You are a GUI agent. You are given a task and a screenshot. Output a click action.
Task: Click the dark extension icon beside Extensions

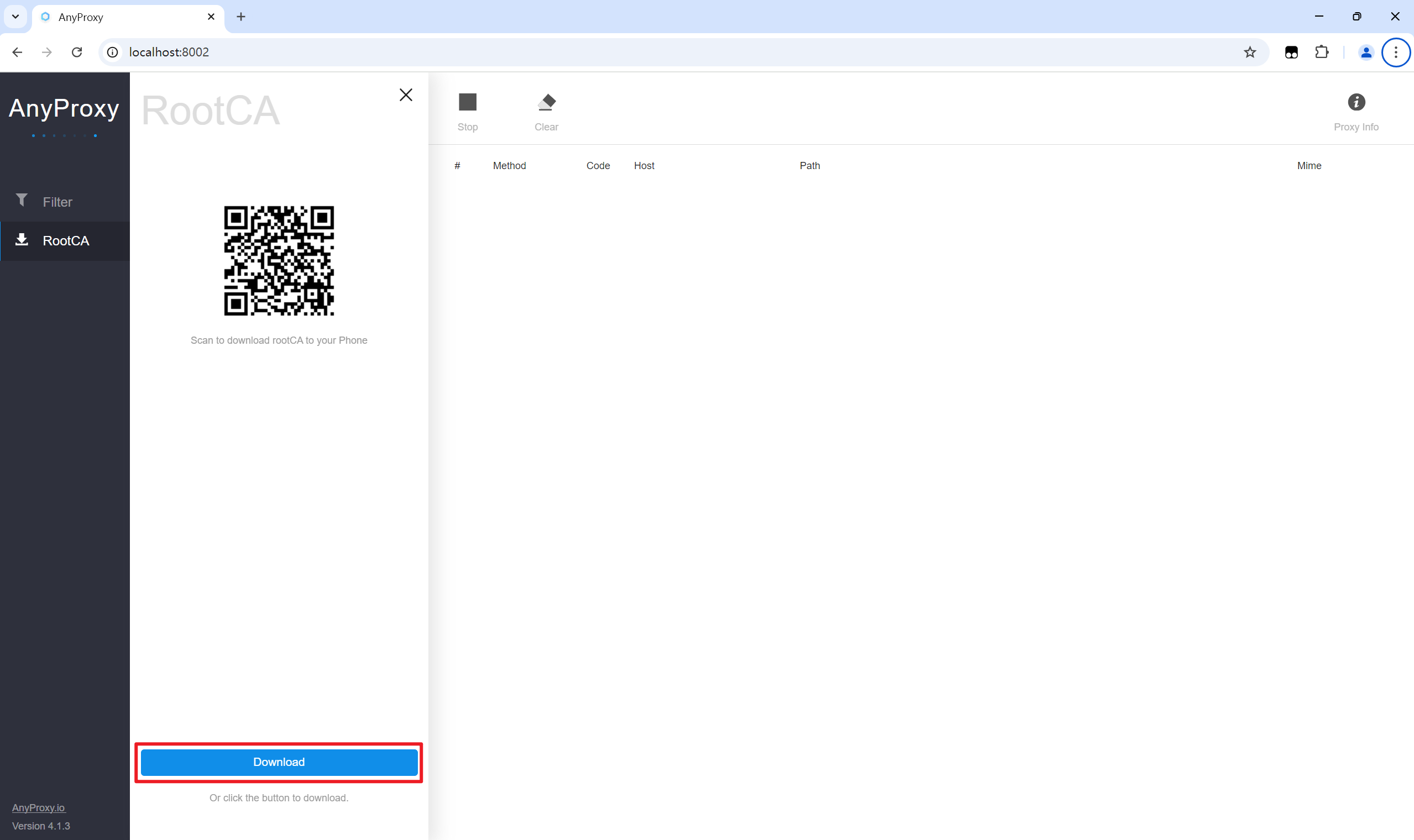pos(1291,52)
